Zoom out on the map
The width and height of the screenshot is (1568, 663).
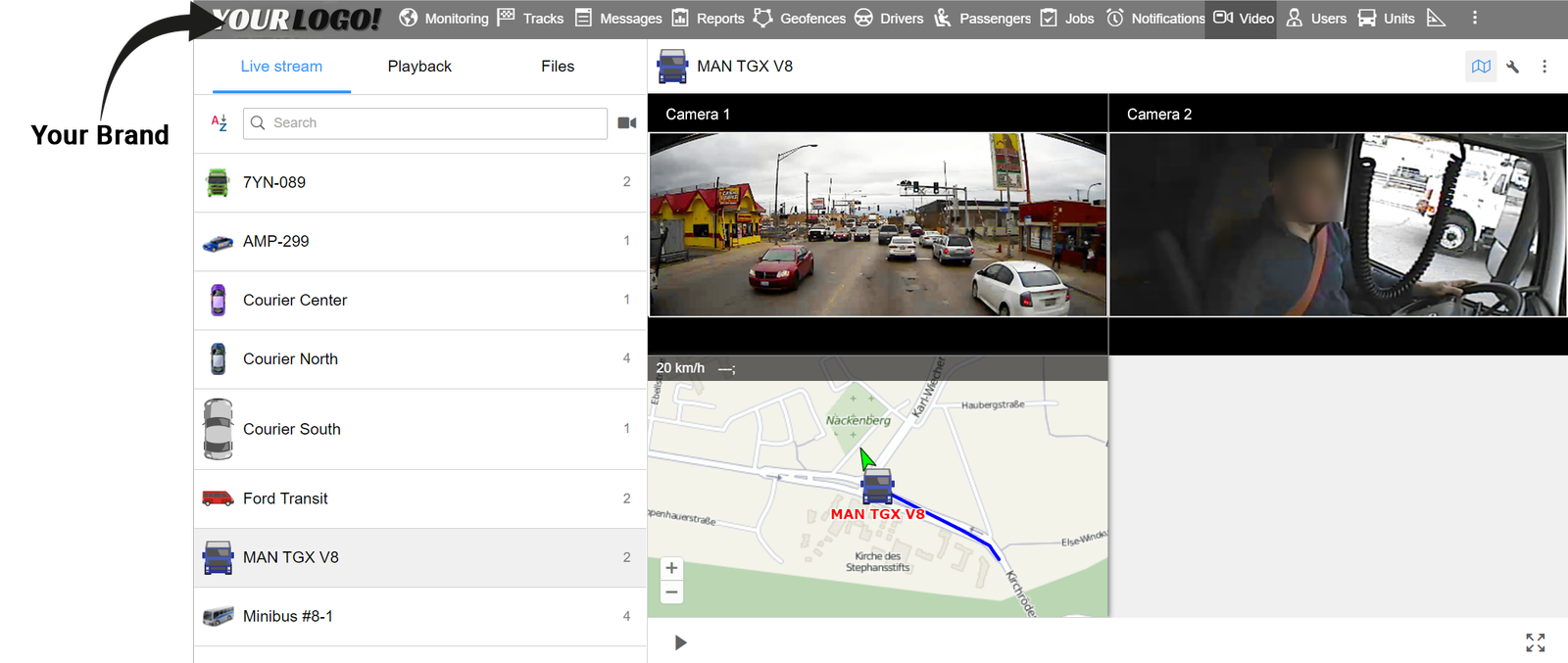671,592
